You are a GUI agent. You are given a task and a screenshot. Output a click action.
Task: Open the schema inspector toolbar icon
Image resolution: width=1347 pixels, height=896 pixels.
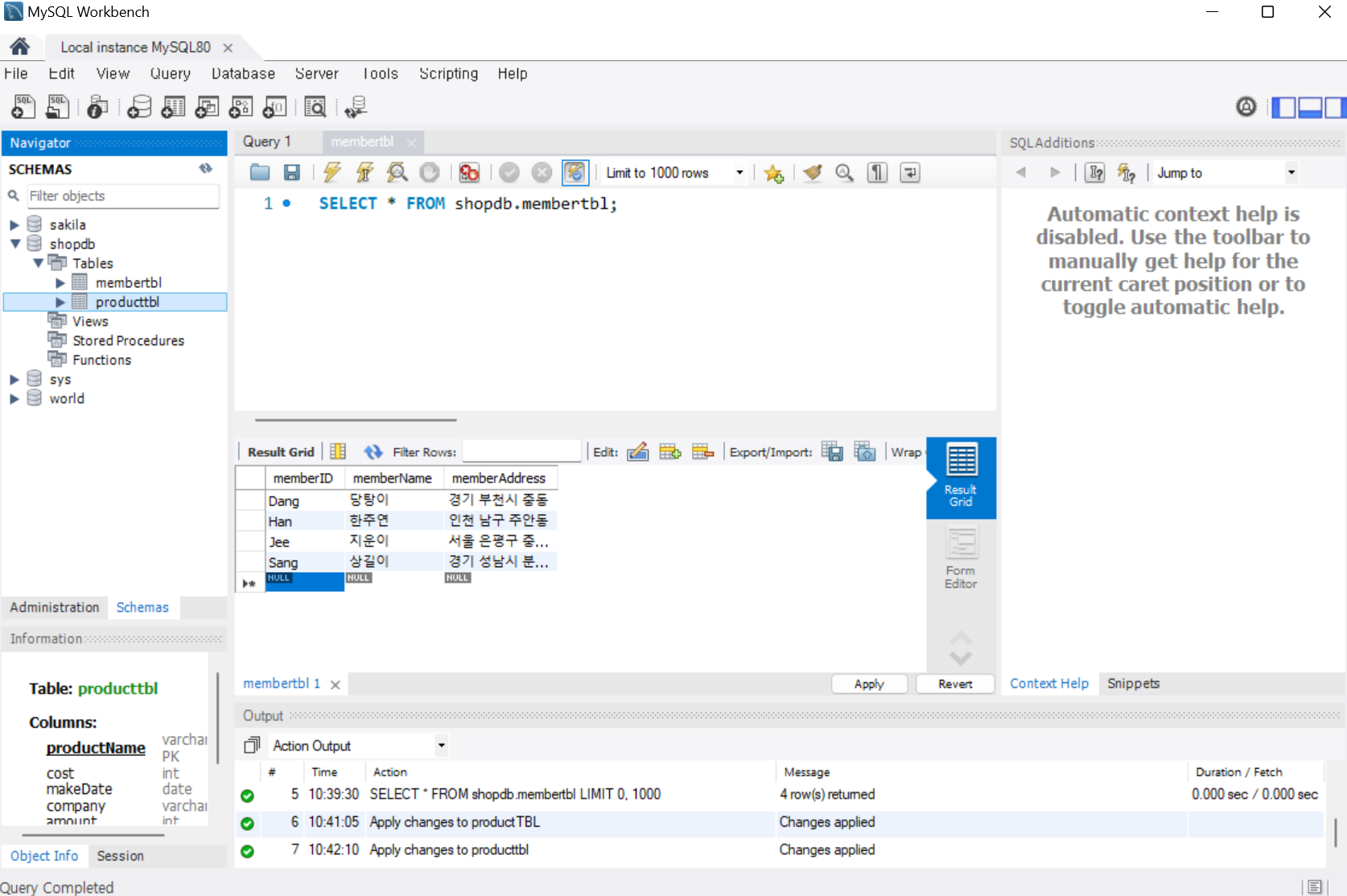pos(98,106)
